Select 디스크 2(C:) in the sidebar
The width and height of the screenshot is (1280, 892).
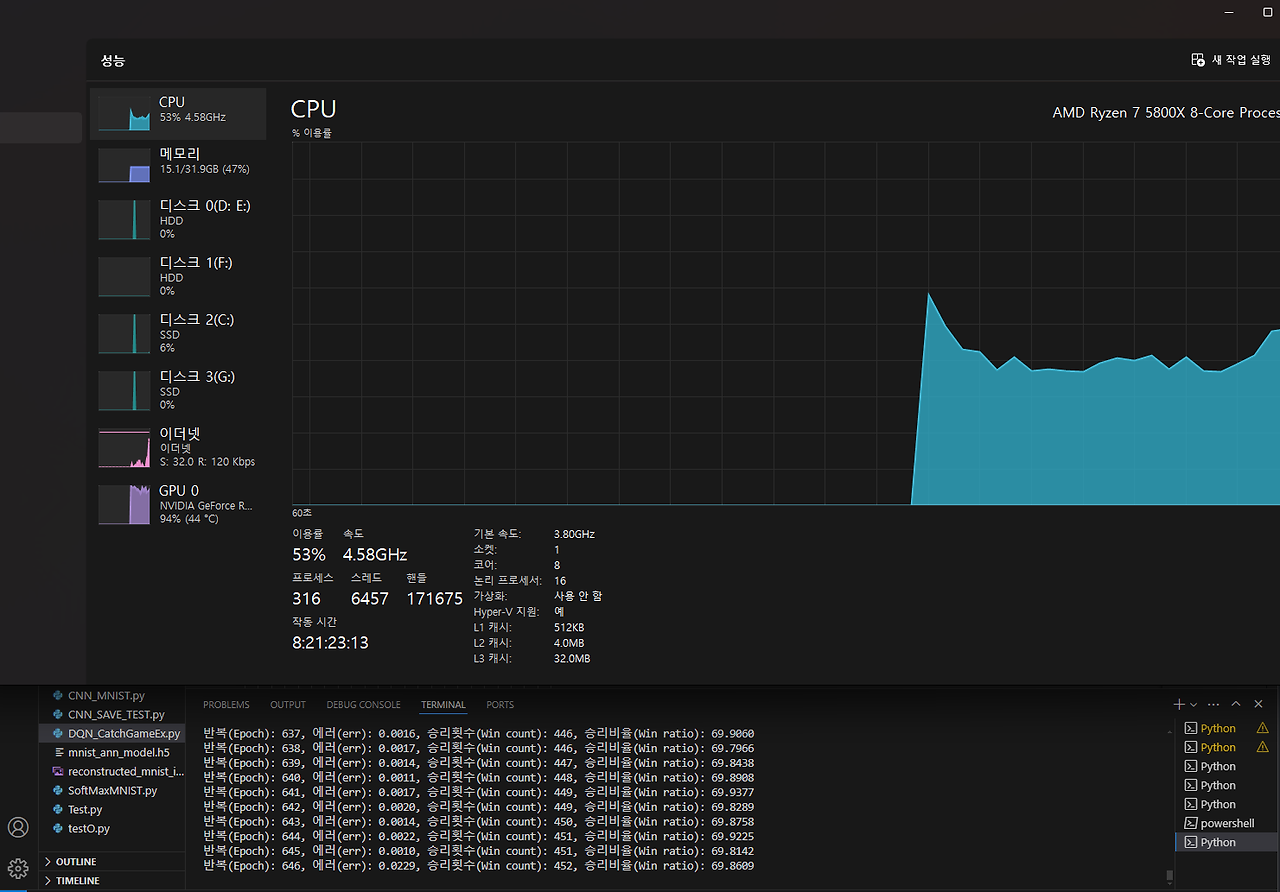click(178, 333)
